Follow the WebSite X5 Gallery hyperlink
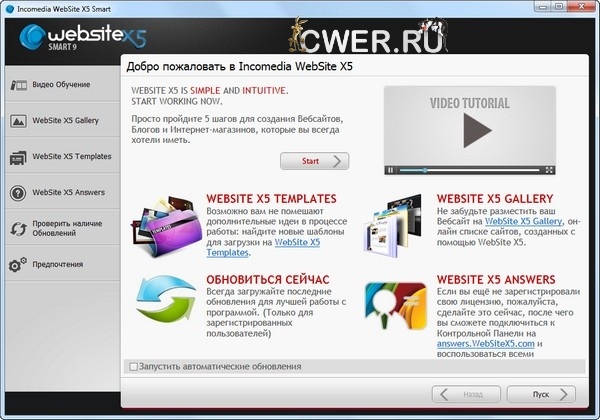 [524, 221]
